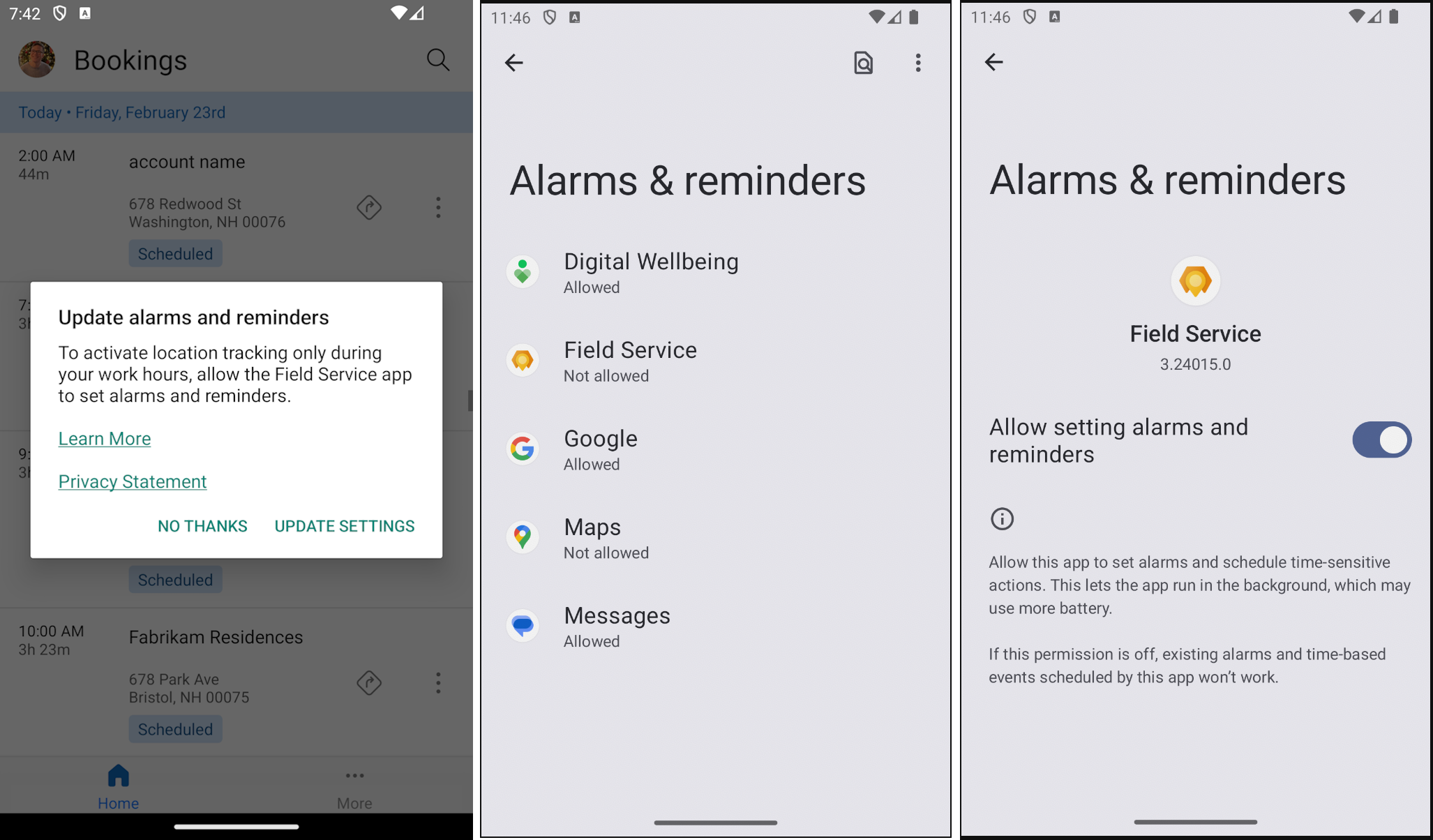Click UPDATE SETTINGS button in dialog

point(344,525)
